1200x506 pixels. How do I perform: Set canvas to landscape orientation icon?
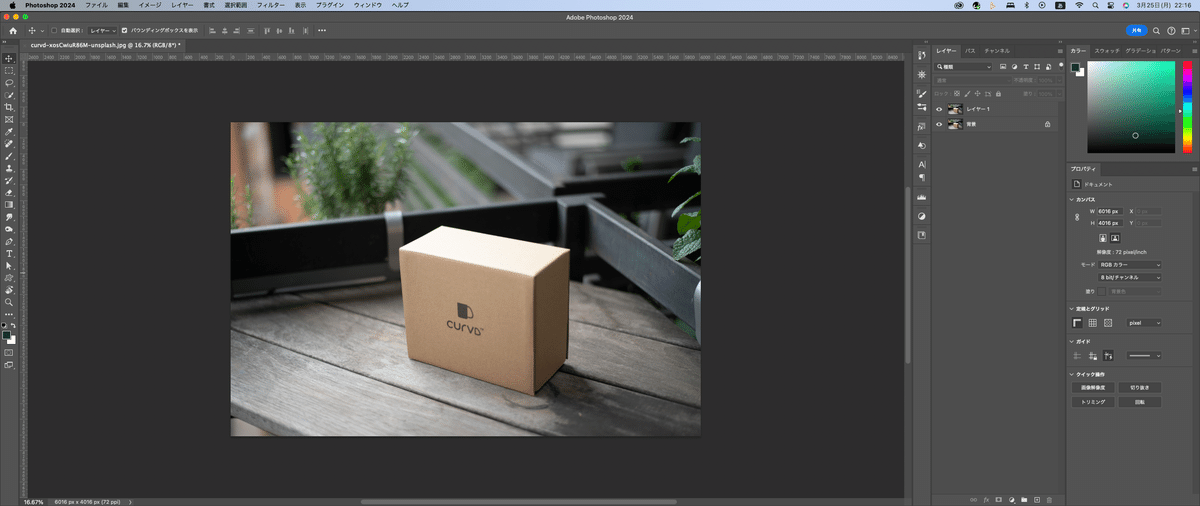pos(1114,238)
